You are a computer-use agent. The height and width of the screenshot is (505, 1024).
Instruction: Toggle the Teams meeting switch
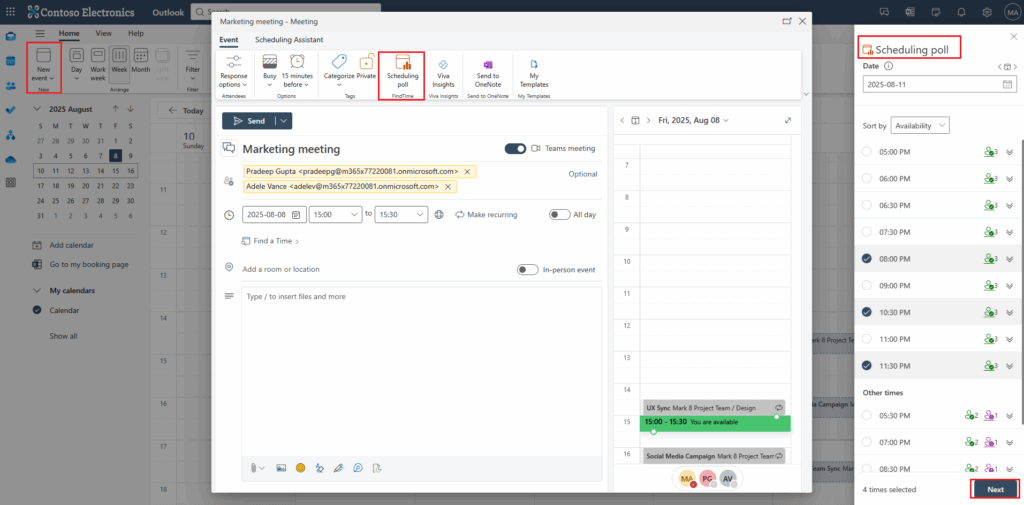pyautogui.click(x=515, y=148)
